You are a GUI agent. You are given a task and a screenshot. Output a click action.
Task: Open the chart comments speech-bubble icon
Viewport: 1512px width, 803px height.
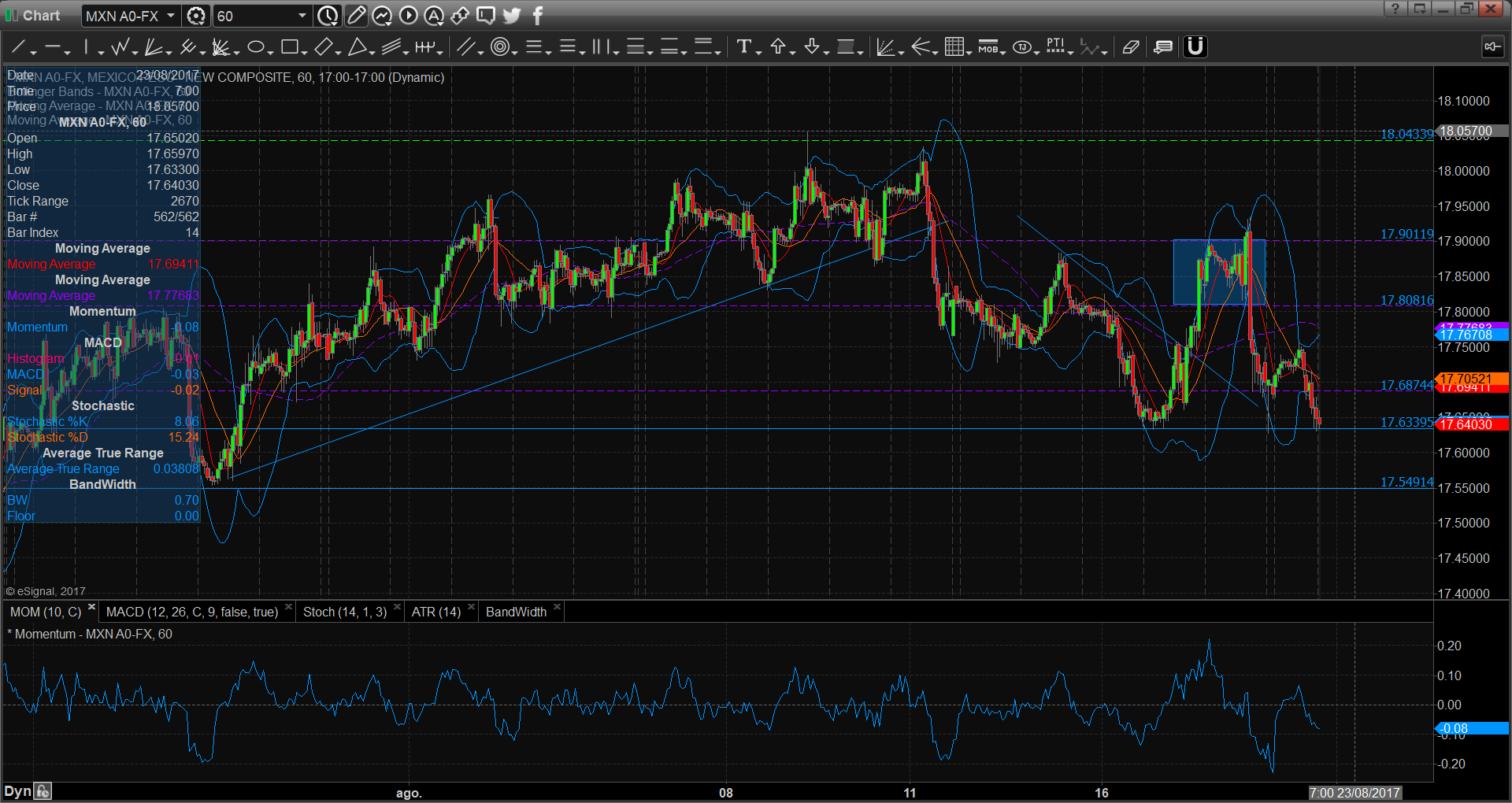[486, 16]
